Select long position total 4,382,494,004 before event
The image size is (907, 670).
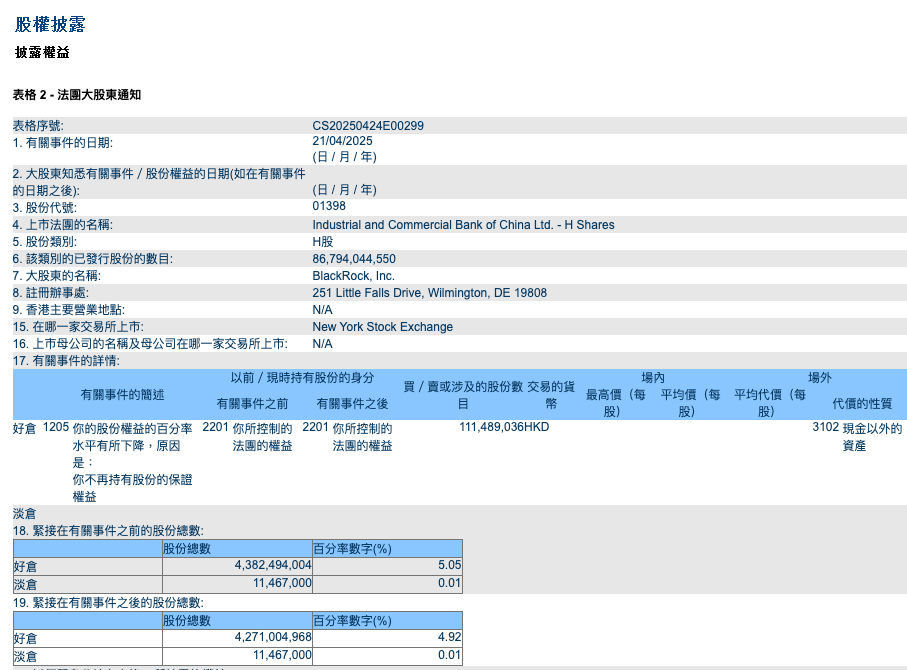[273, 565]
